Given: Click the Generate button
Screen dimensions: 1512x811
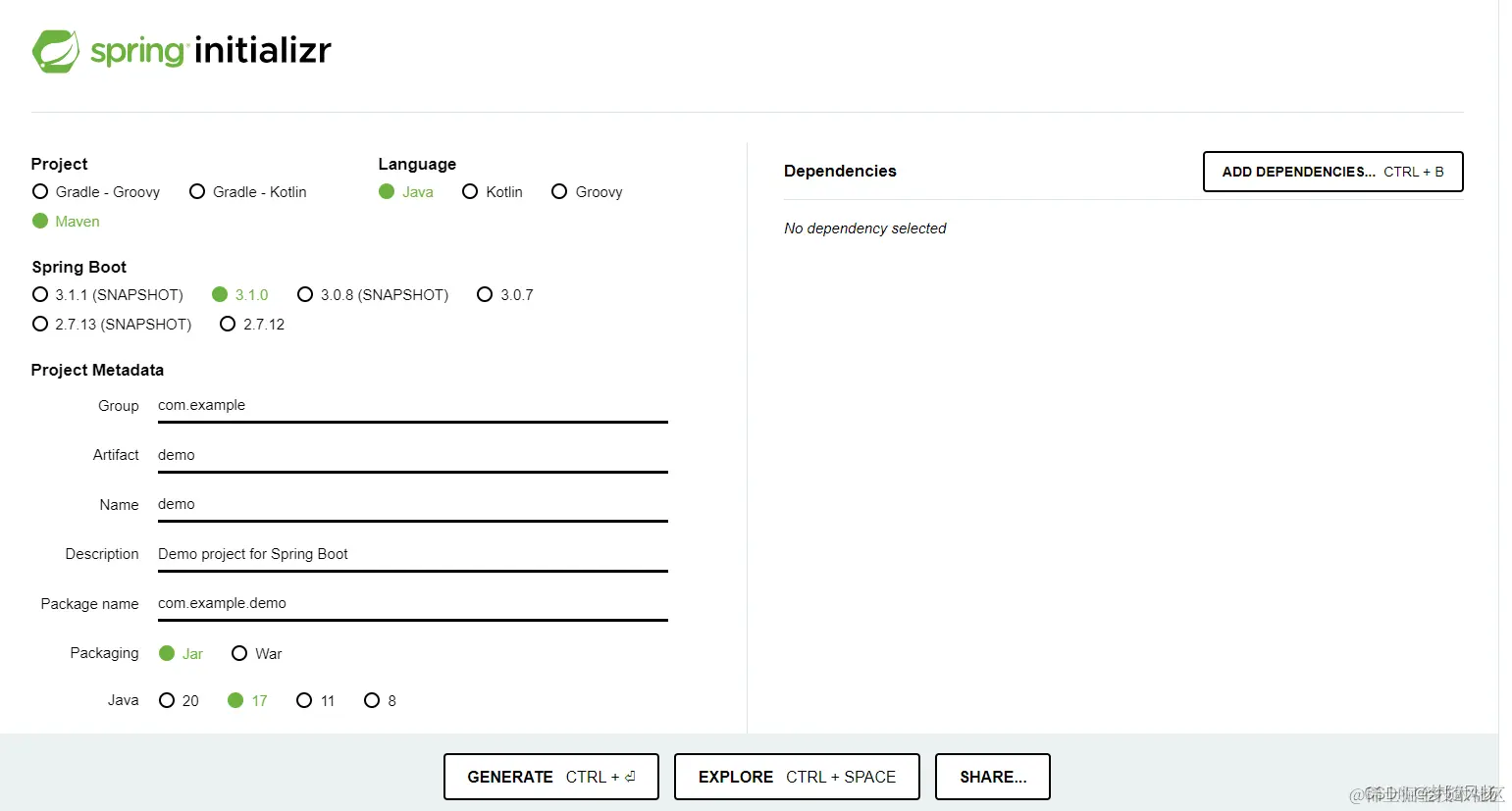Looking at the screenshot, I should [x=551, y=777].
